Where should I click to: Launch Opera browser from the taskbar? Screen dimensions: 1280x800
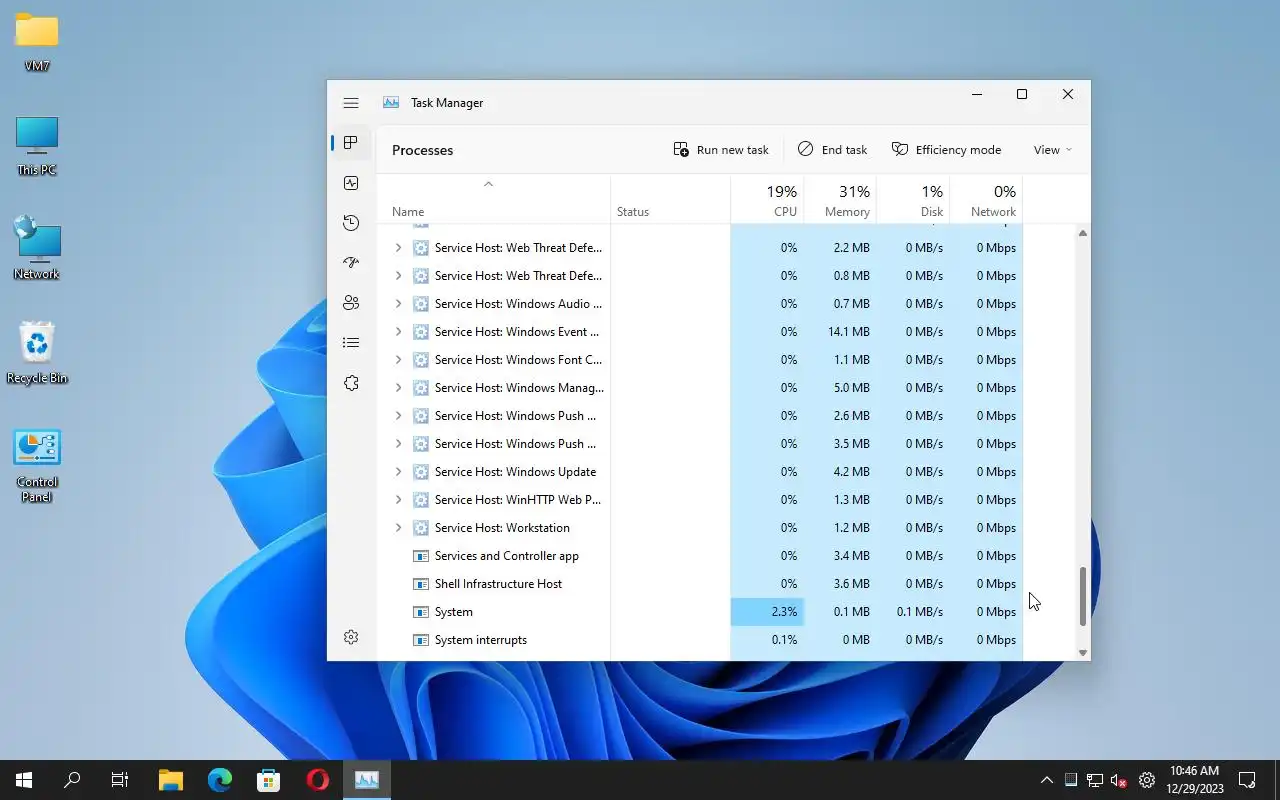point(318,780)
